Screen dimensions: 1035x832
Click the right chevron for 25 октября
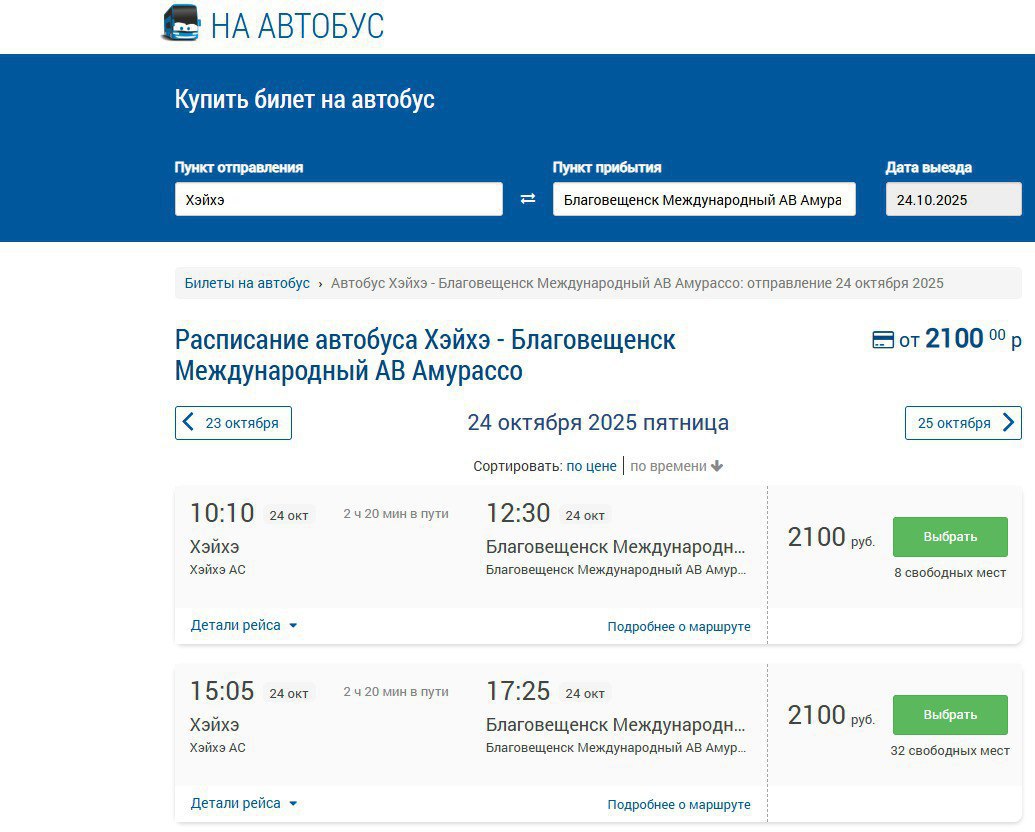(x=1009, y=423)
